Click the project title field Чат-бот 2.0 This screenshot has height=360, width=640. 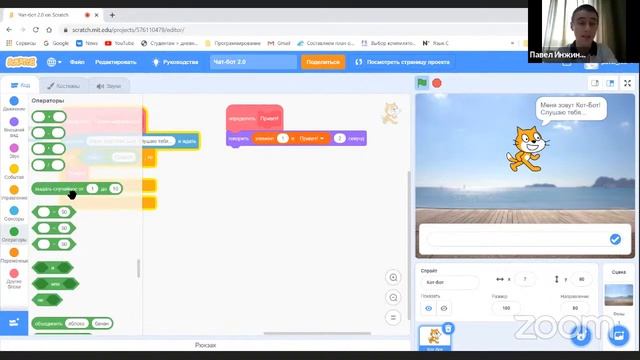pos(253,62)
